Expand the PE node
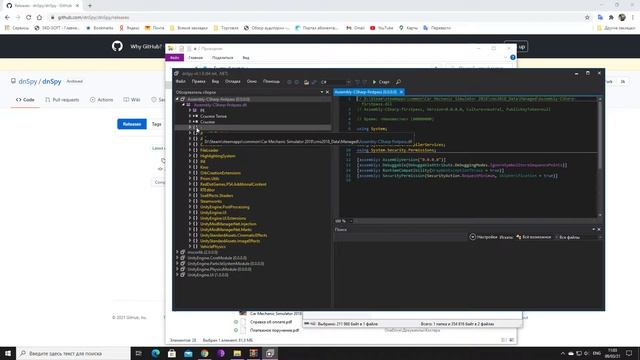The height and width of the screenshot is (360, 640). [190, 111]
